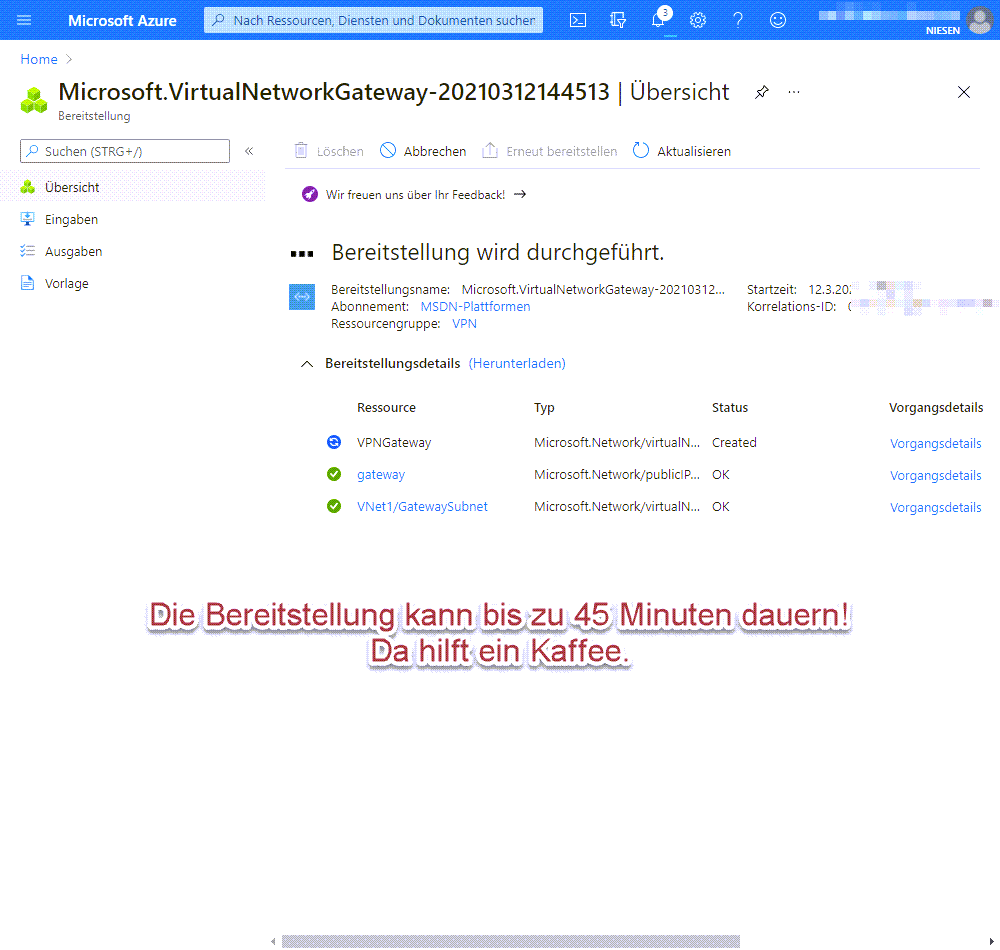Click the Created status cell
This screenshot has width=1000, height=950.
(x=734, y=442)
